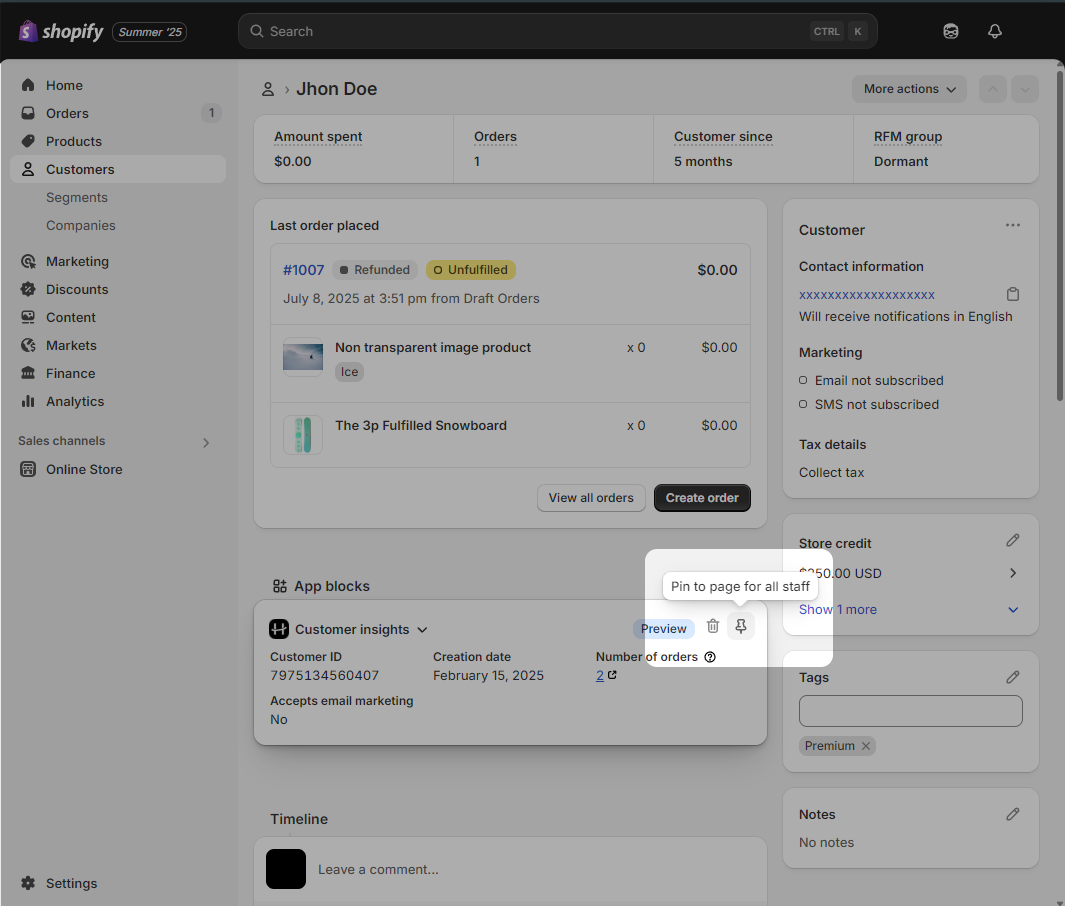
Task: Click the pin icon in Customer insights block
Action: pyautogui.click(x=741, y=627)
